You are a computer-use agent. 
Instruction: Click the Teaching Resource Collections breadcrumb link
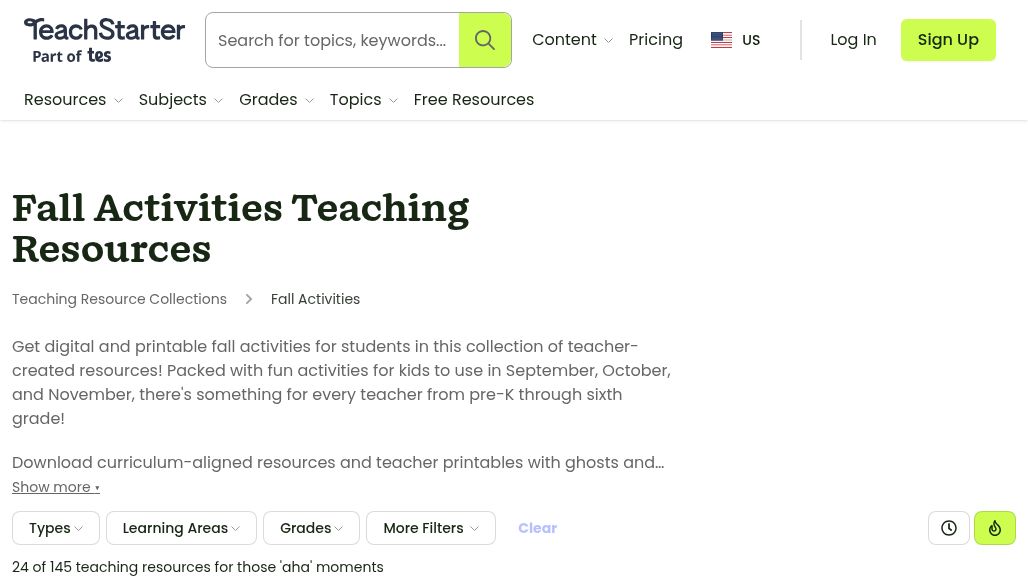(119, 299)
